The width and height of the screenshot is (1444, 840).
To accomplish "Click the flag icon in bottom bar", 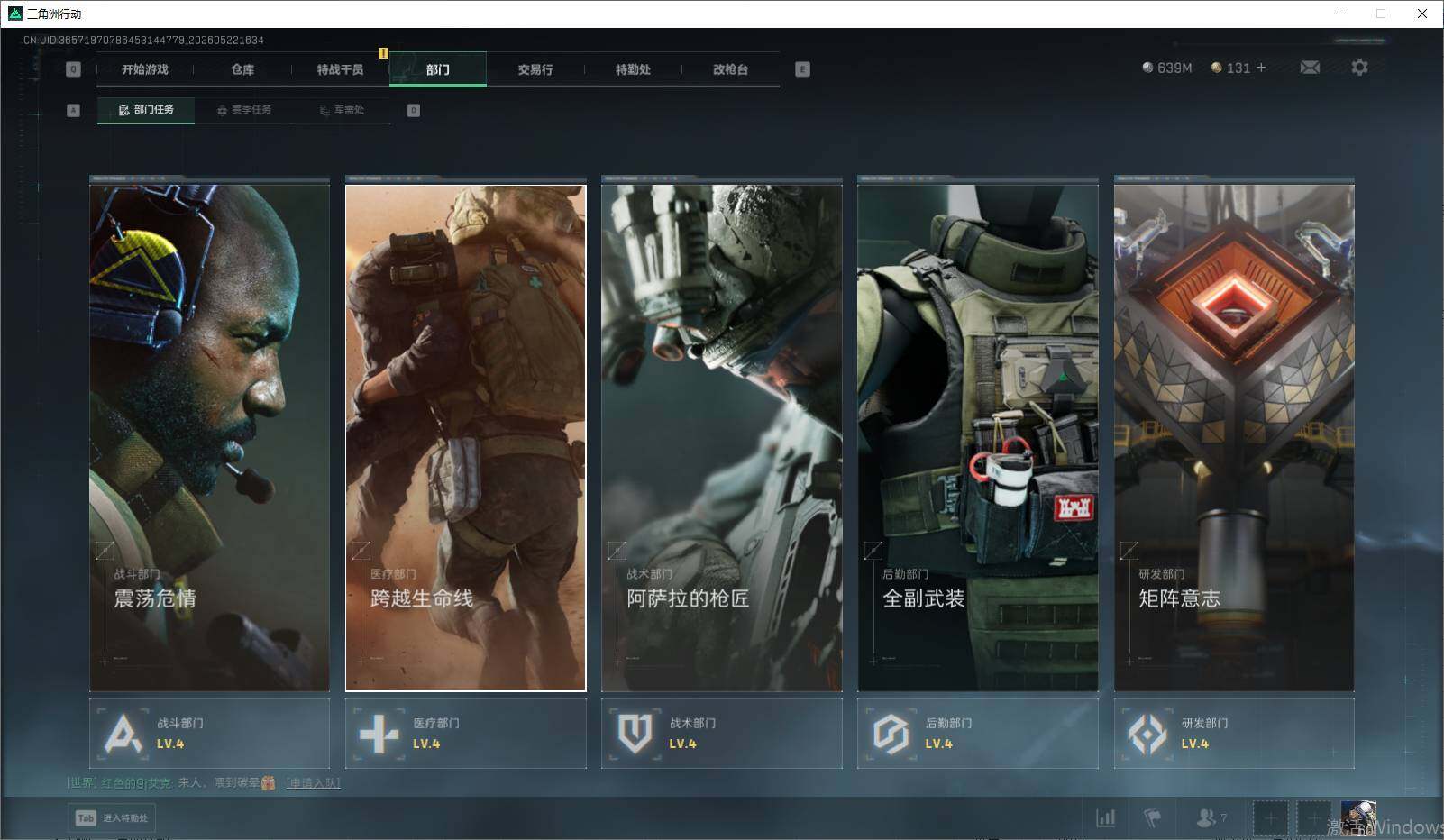I will [1152, 817].
